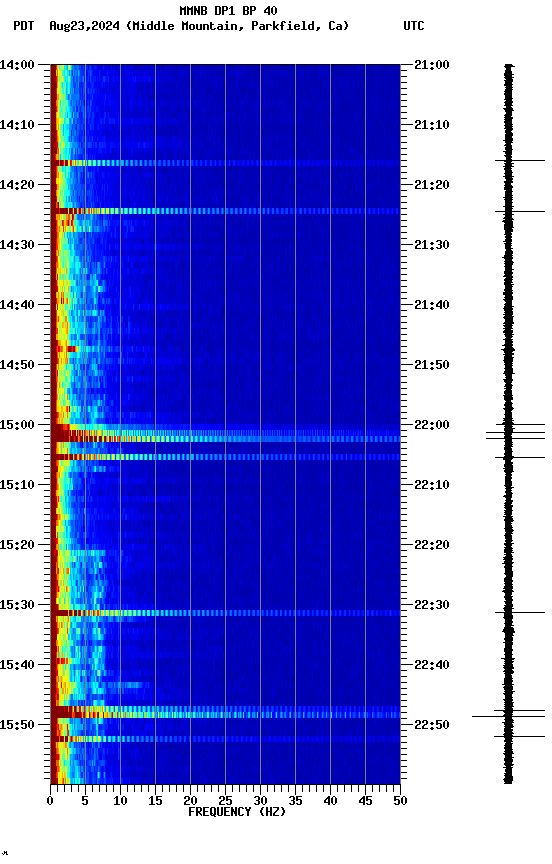Click the spectrogram event band near 14:16
Screen dimensions: 552x864
(x=225, y=163)
